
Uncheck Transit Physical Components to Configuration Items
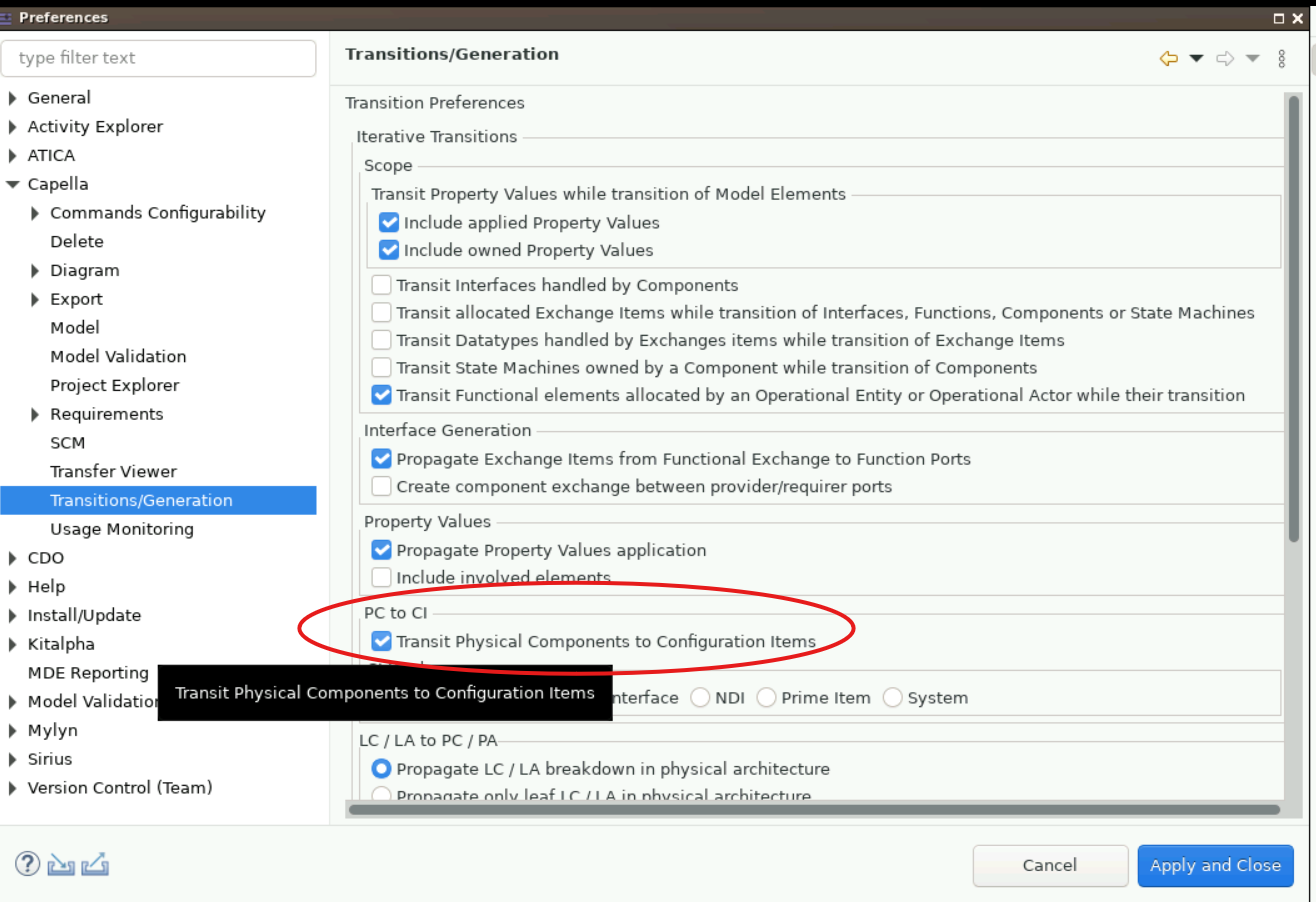[x=381, y=641]
